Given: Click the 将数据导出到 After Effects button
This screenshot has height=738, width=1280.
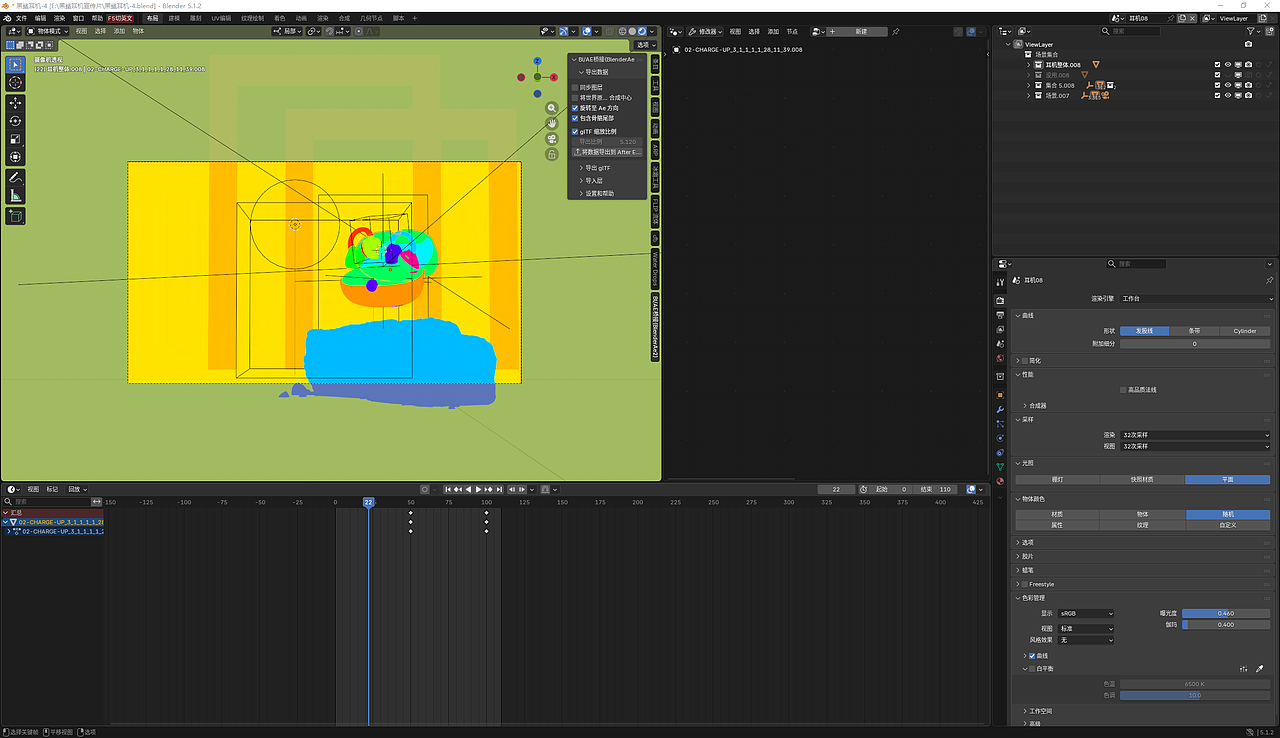Looking at the screenshot, I should click(x=606, y=152).
